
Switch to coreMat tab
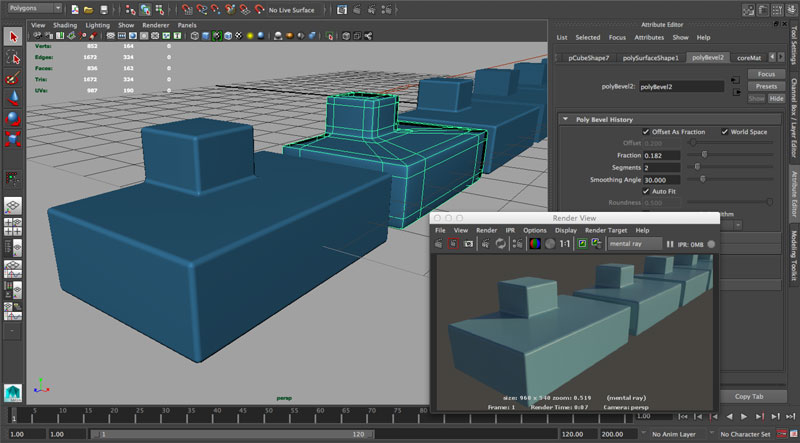[749, 58]
